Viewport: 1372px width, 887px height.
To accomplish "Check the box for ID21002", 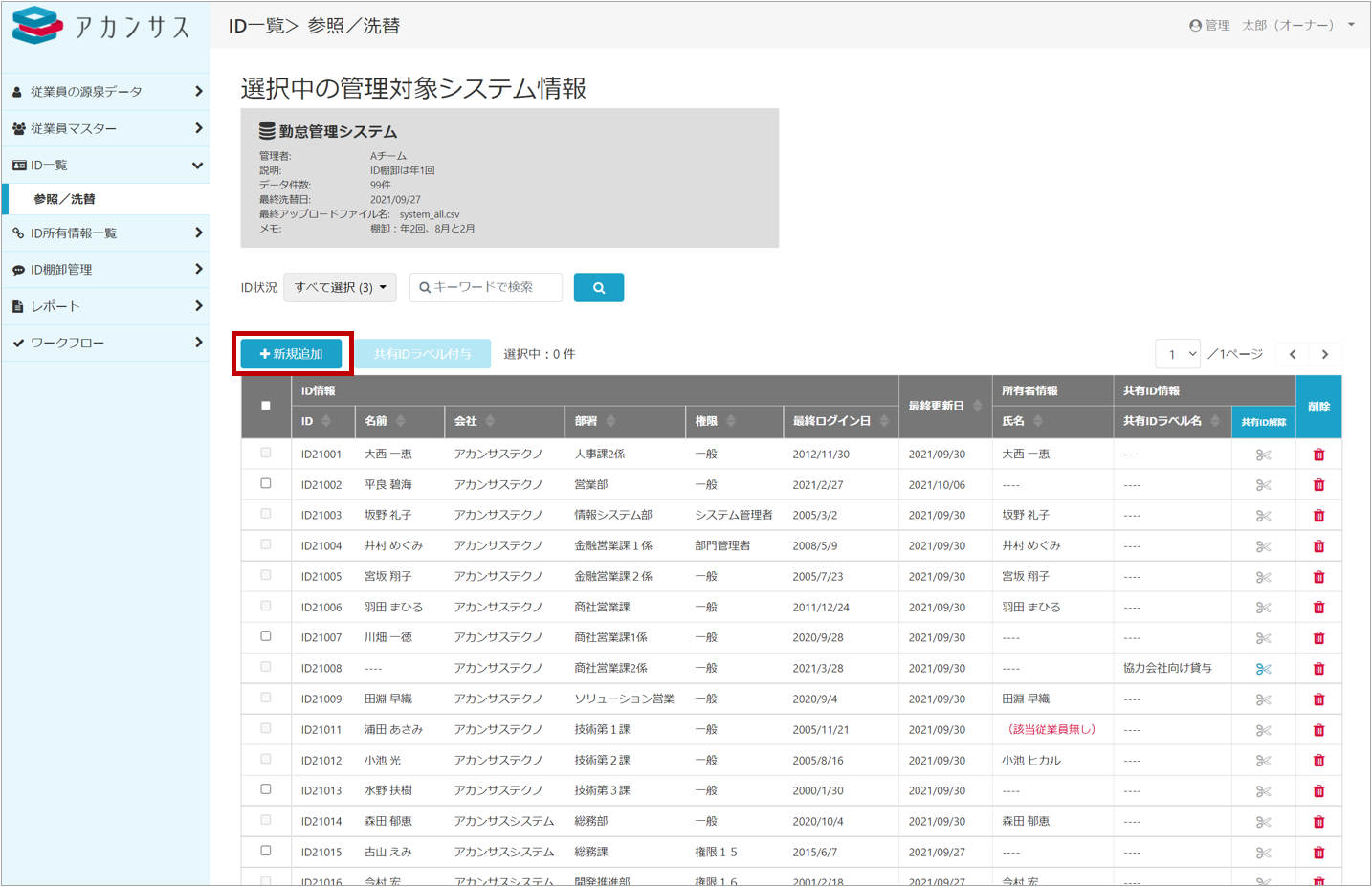I will pos(266,484).
